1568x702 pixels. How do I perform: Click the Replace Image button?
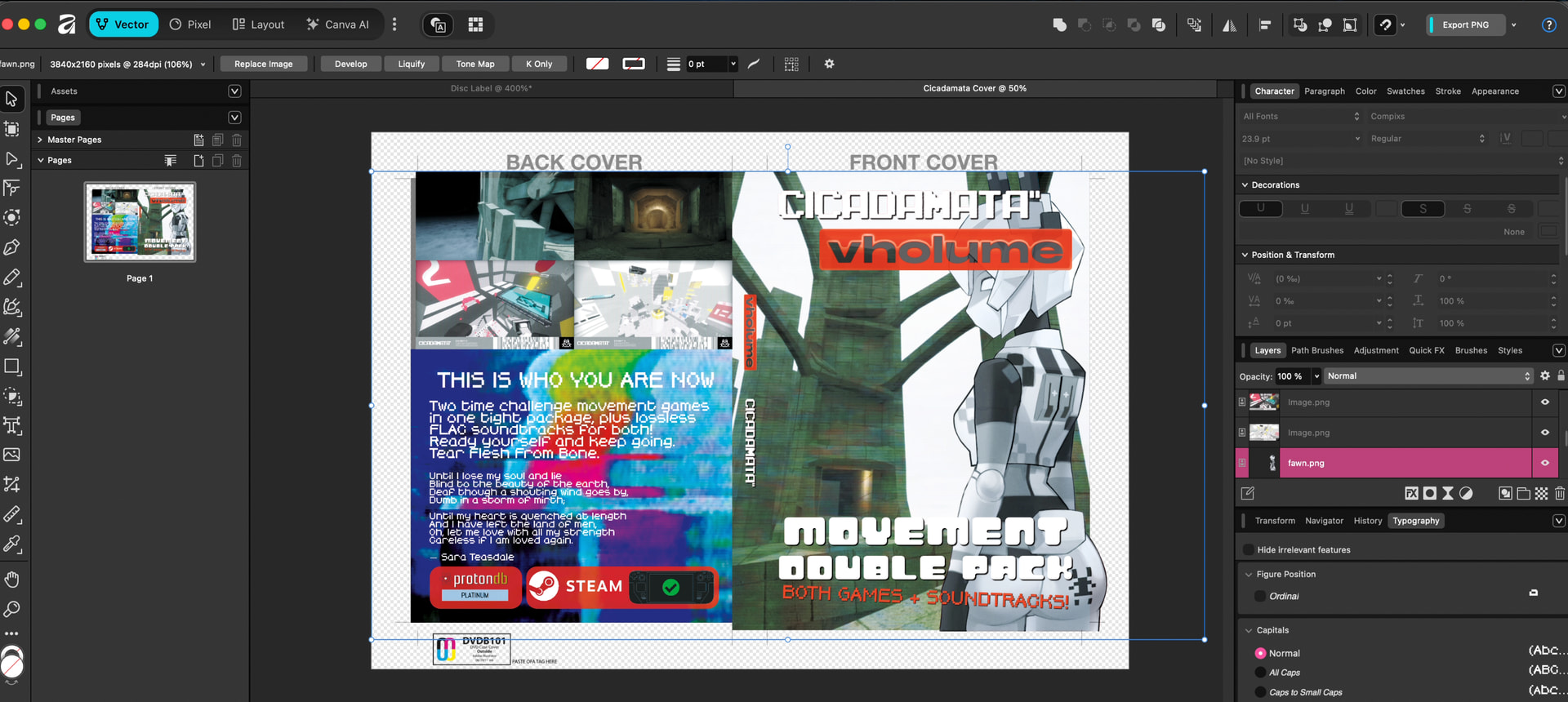pyautogui.click(x=264, y=64)
